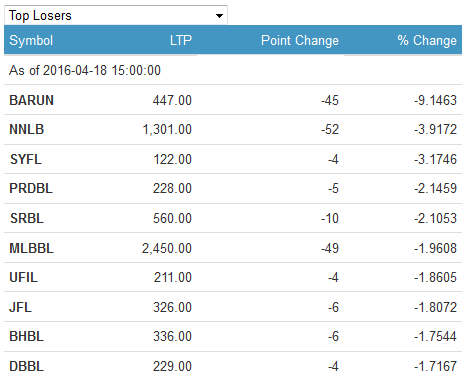Click the As of 2016-04-18 timestamp row

233,70
